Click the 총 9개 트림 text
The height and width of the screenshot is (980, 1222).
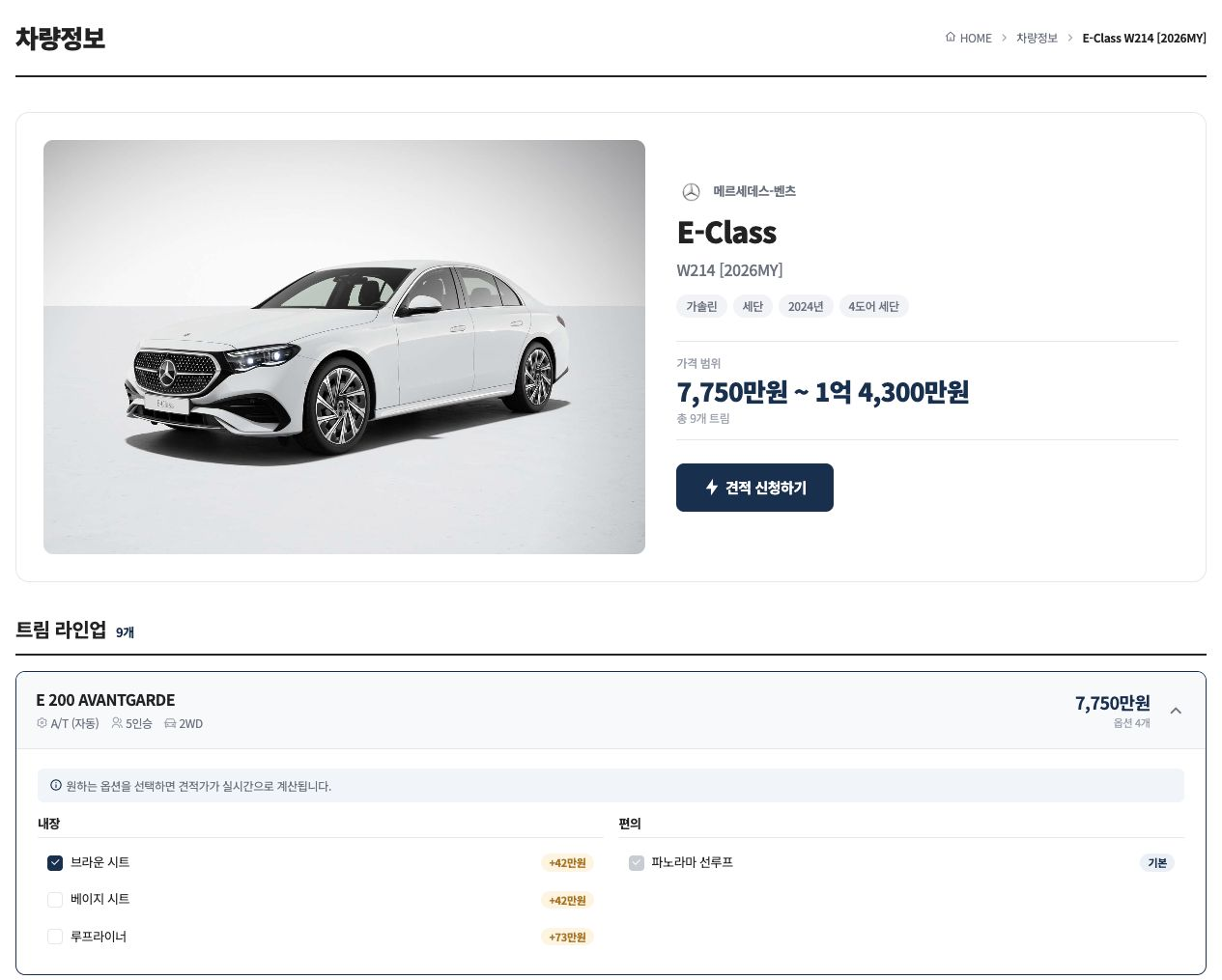pyautogui.click(x=703, y=419)
